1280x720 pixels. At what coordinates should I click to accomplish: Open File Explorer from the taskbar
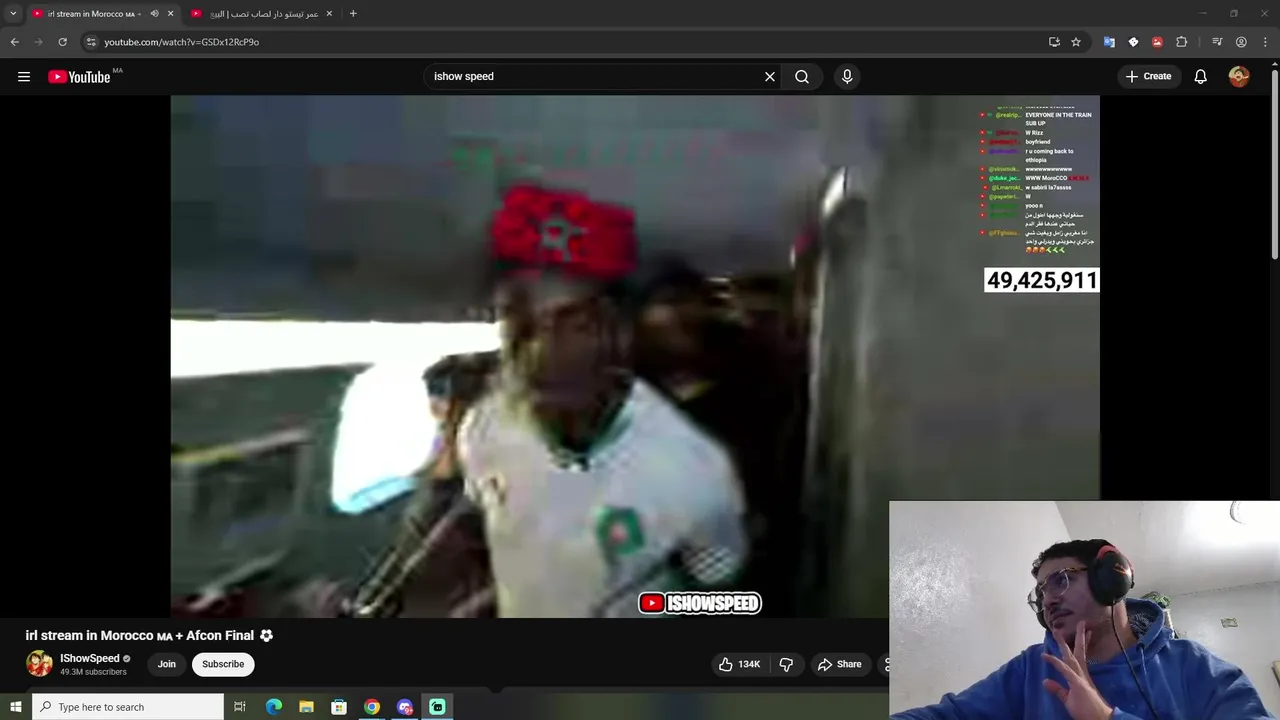[307, 707]
